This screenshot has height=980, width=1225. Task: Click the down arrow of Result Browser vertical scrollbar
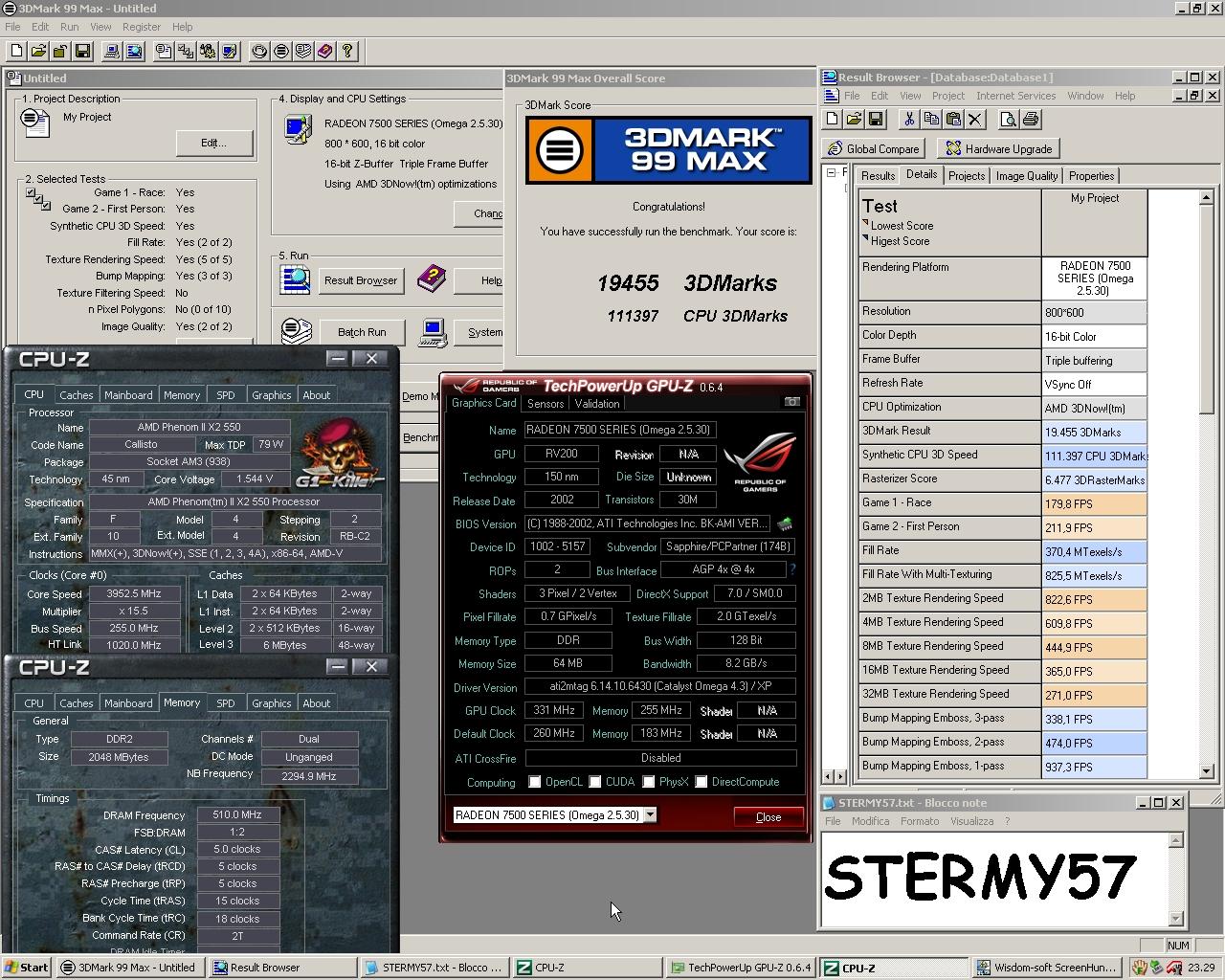pyautogui.click(x=1206, y=770)
